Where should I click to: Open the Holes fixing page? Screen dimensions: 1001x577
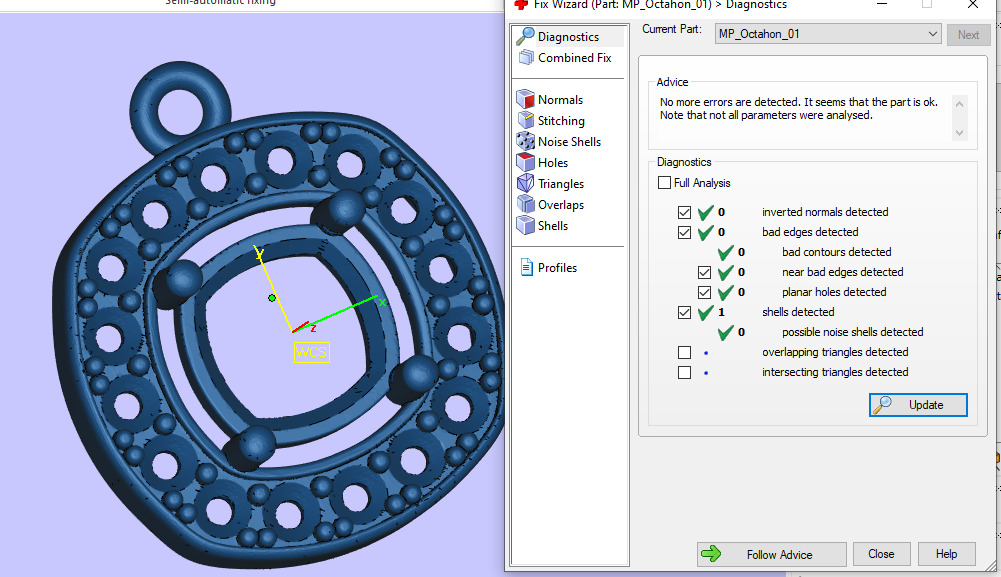543,163
